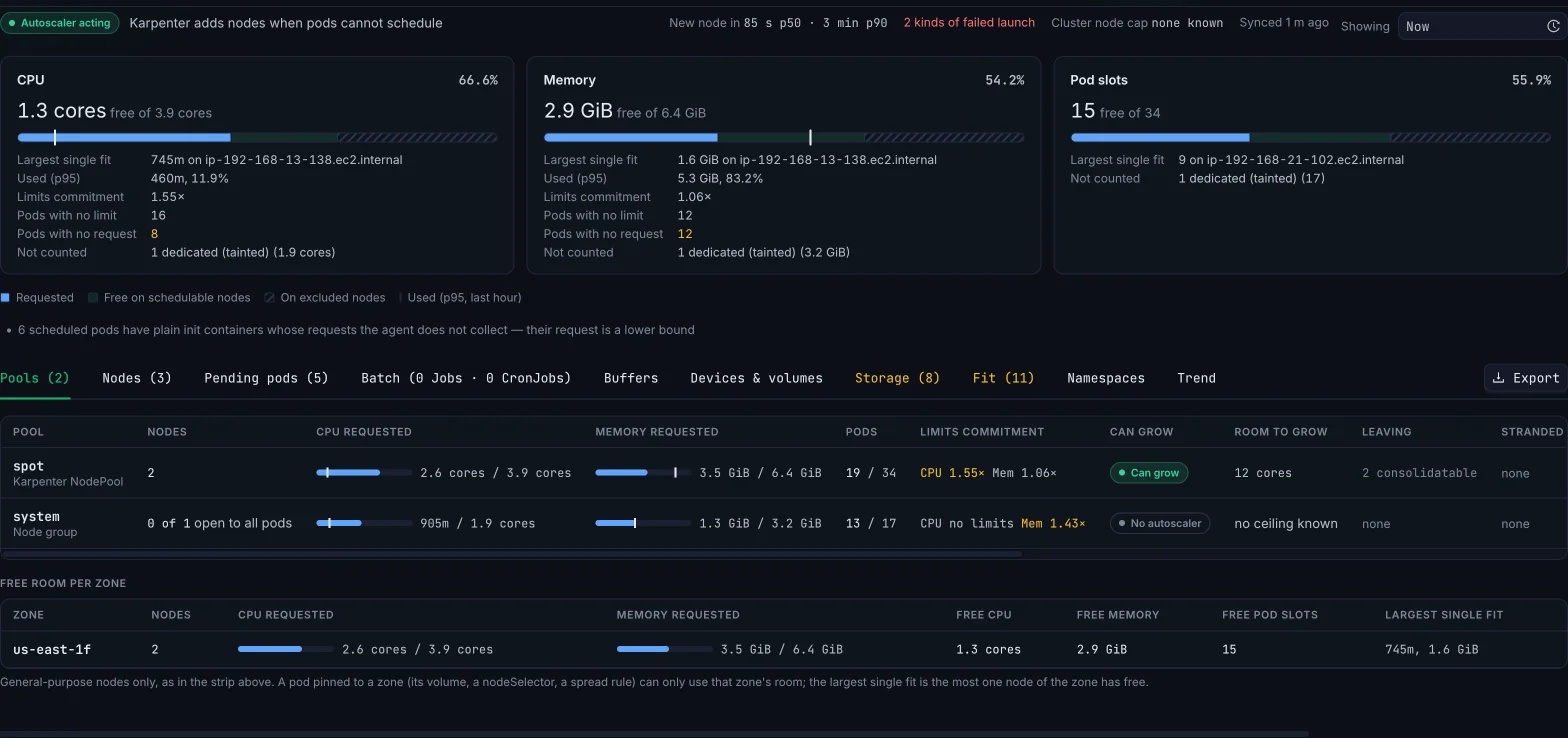Click the CPU card usage bar
This screenshot has height=738, width=1568.
pyautogui.click(x=257, y=137)
